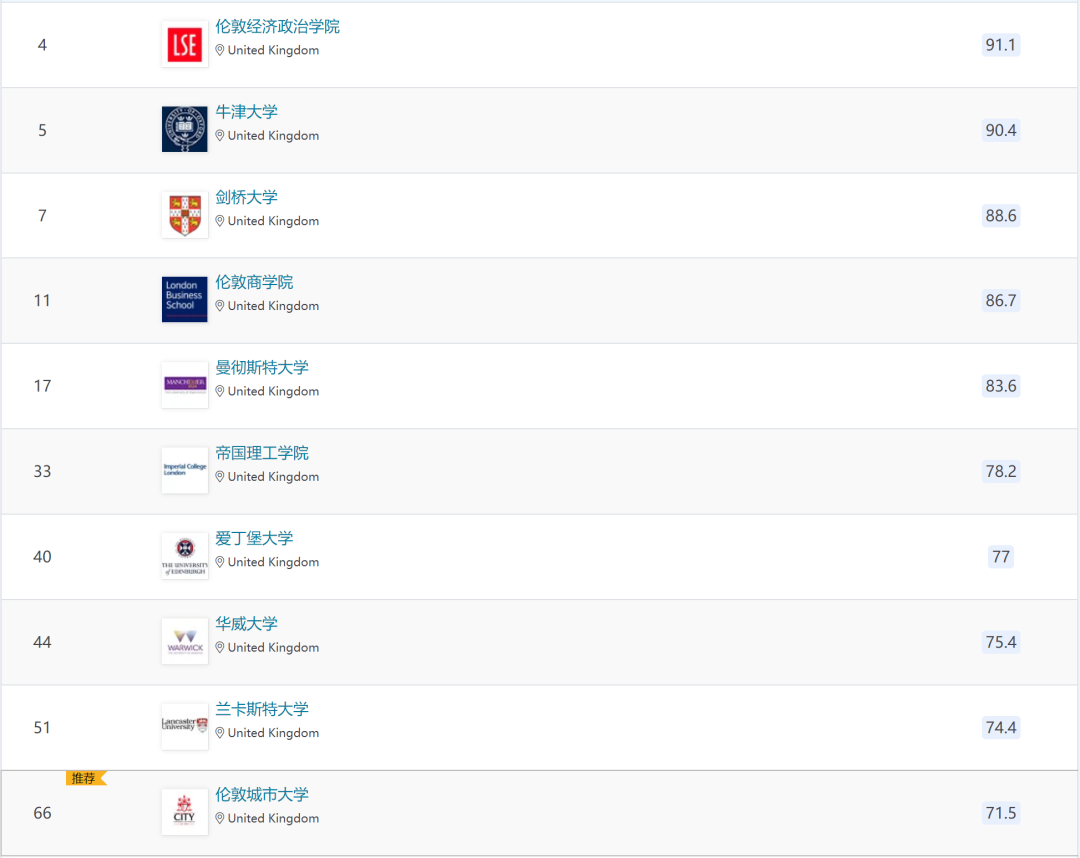Screen dimensions: 1080x858
Task: Click rank number 4 for 伦敦经济政治学院
Action: tap(42, 45)
